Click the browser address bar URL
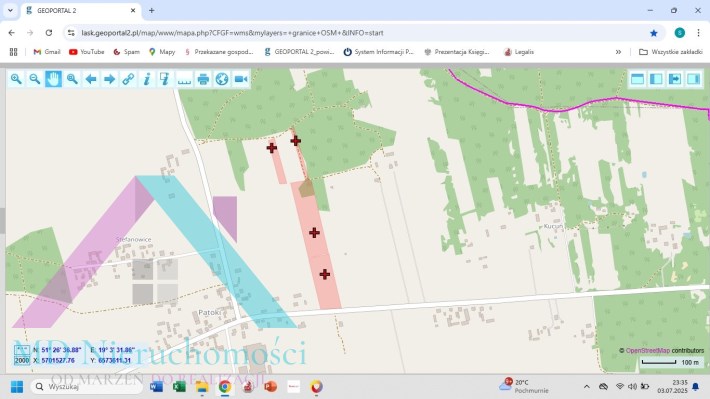The height and width of the screenshot is (399, 710). click(x=232, y=33)
